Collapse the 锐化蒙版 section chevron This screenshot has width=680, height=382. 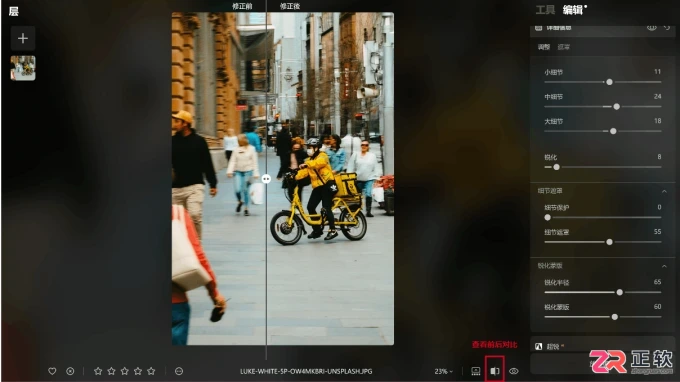[664, 266]
